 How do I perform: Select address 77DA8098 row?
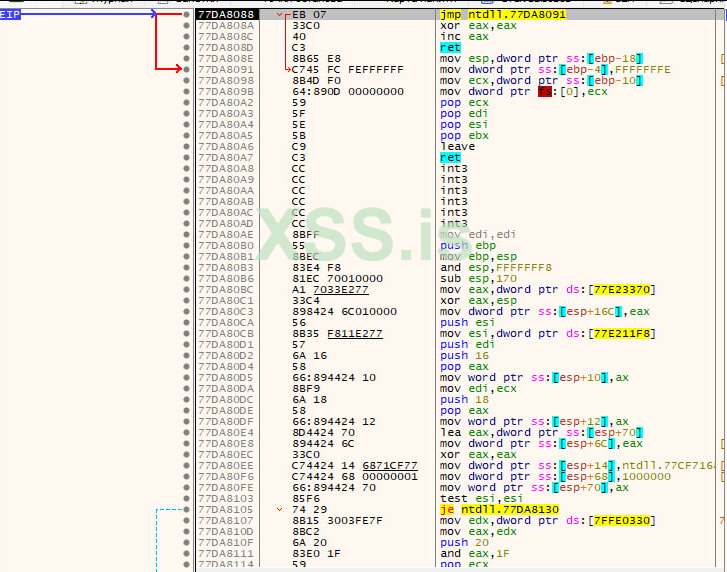click(226, 81)
